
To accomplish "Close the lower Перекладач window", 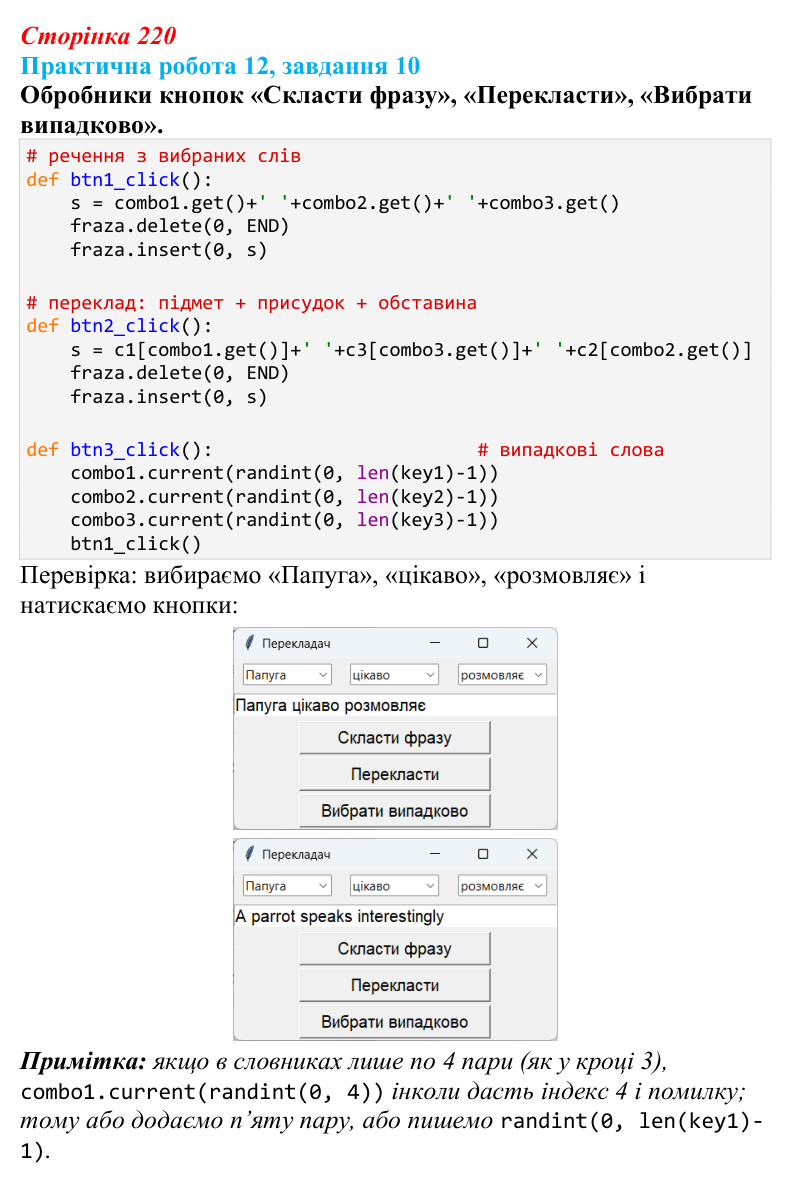I will coord(532,853).
